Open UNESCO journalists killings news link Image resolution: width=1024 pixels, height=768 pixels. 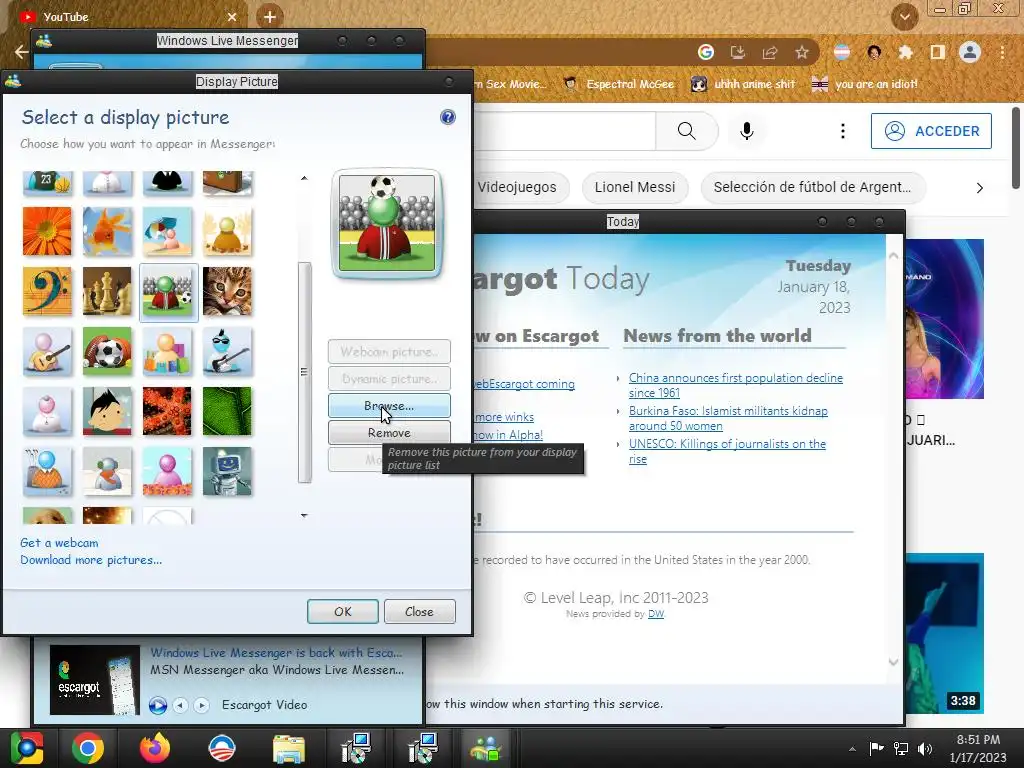click(x=727, y=451)
